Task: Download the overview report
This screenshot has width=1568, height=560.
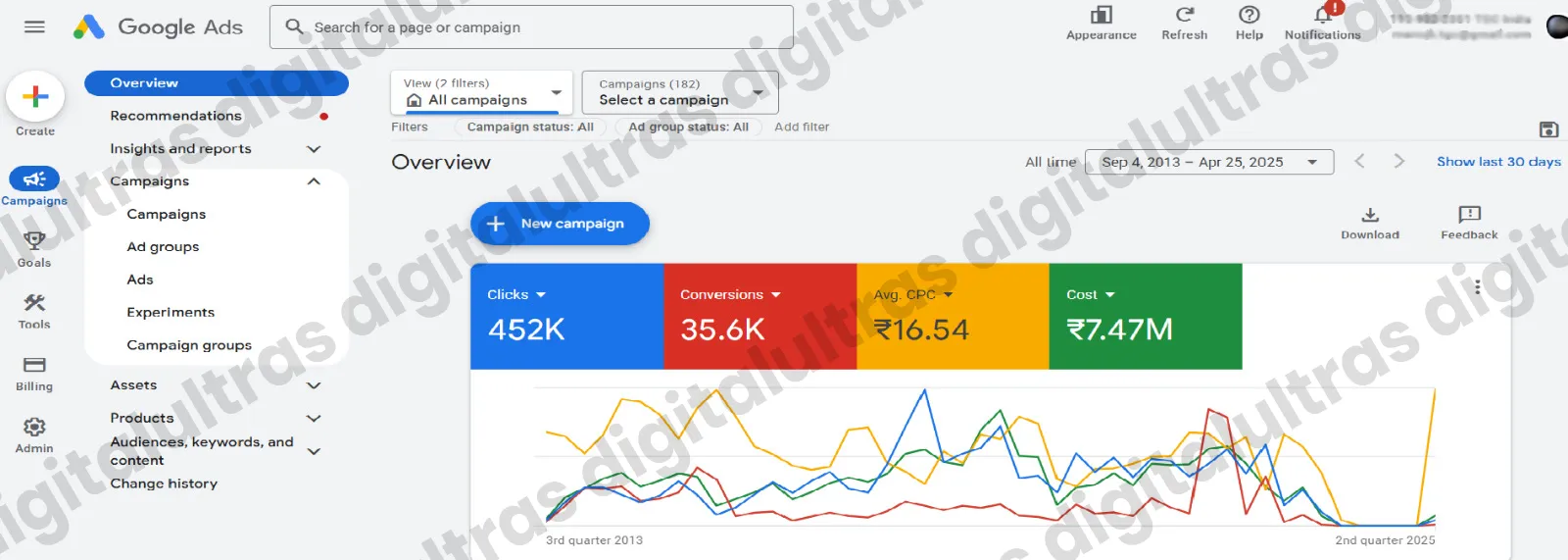Action: coord(1370,215)
